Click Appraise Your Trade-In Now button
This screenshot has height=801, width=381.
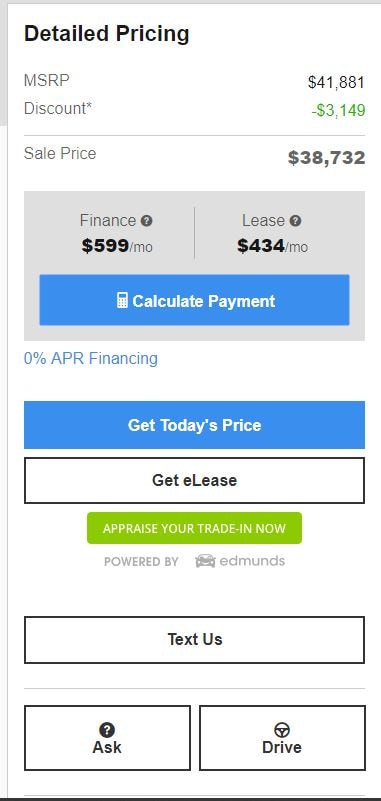[195, 528]
